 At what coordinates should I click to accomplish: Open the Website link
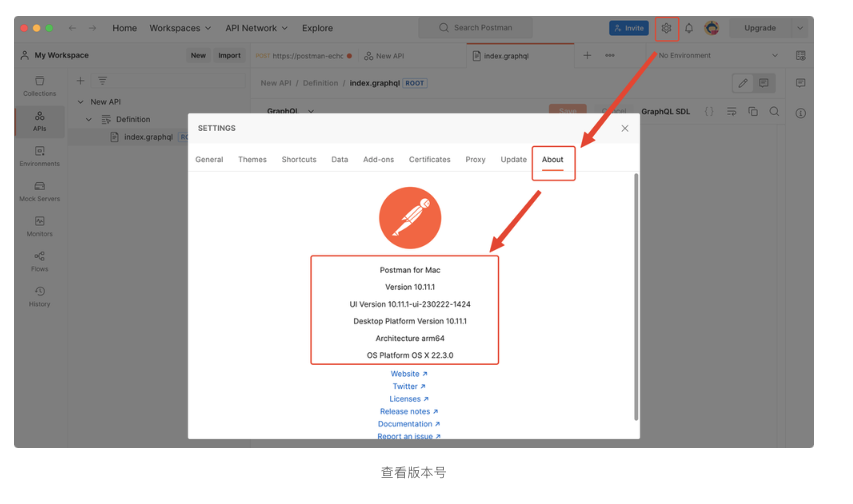coord(409,374)
